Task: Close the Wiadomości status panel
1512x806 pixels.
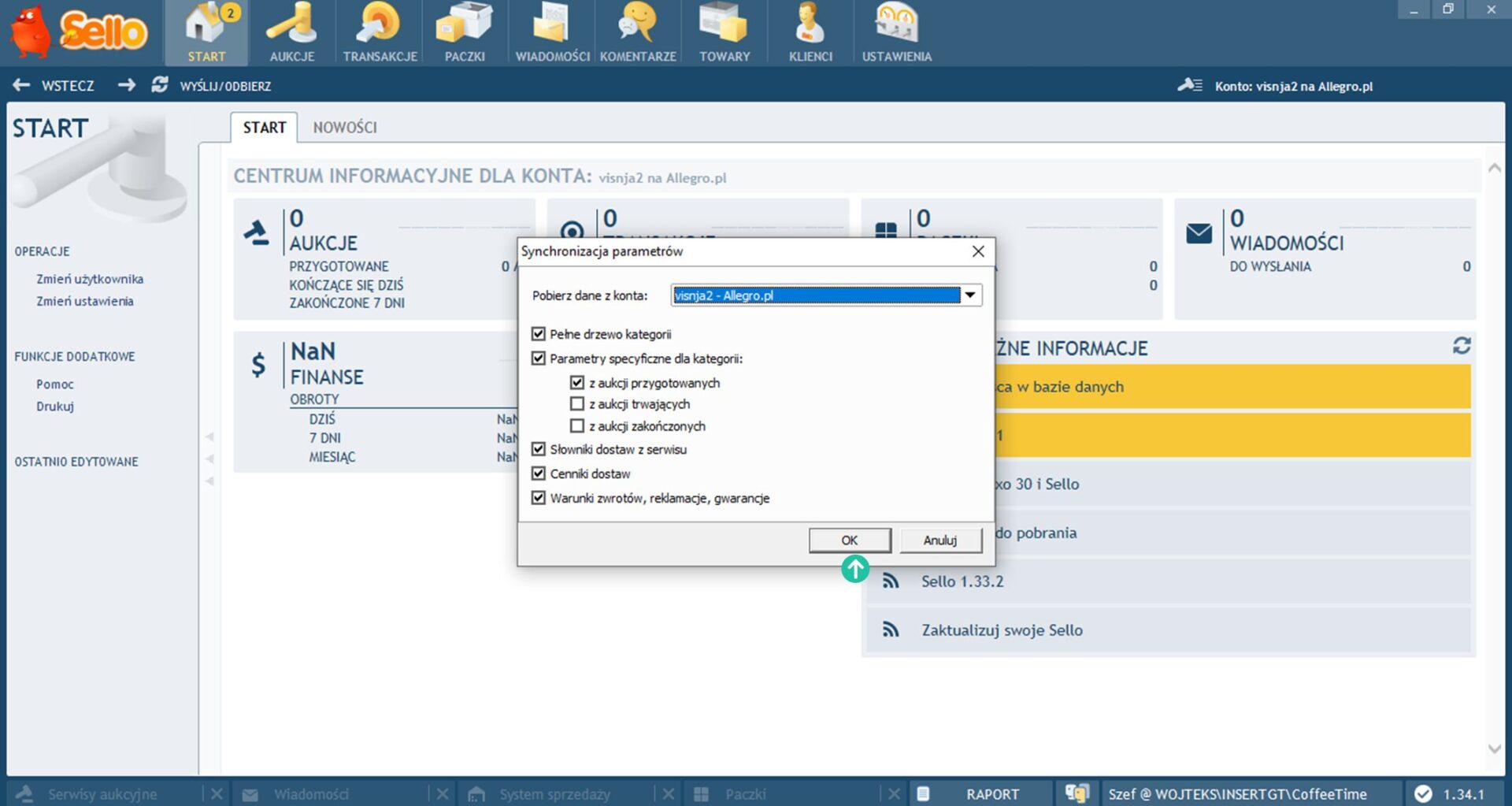Action: [x=443, y=793]
